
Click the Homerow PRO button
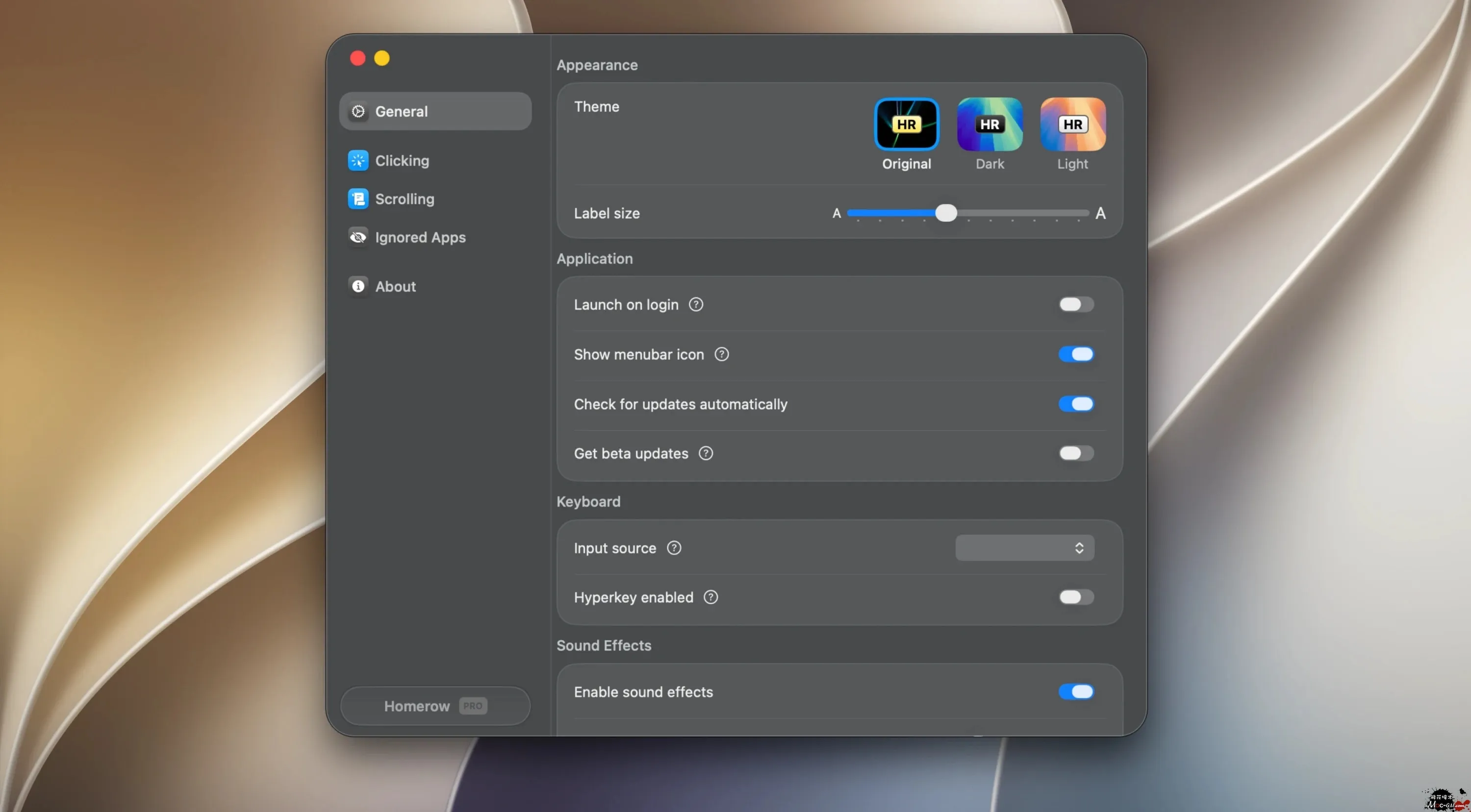[x=435, y=707]
